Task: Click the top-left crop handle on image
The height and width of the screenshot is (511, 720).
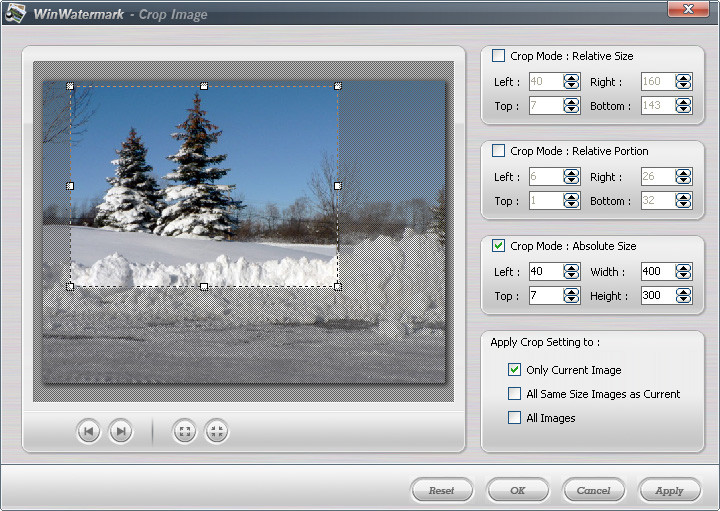Action: [x=70, y=86]
